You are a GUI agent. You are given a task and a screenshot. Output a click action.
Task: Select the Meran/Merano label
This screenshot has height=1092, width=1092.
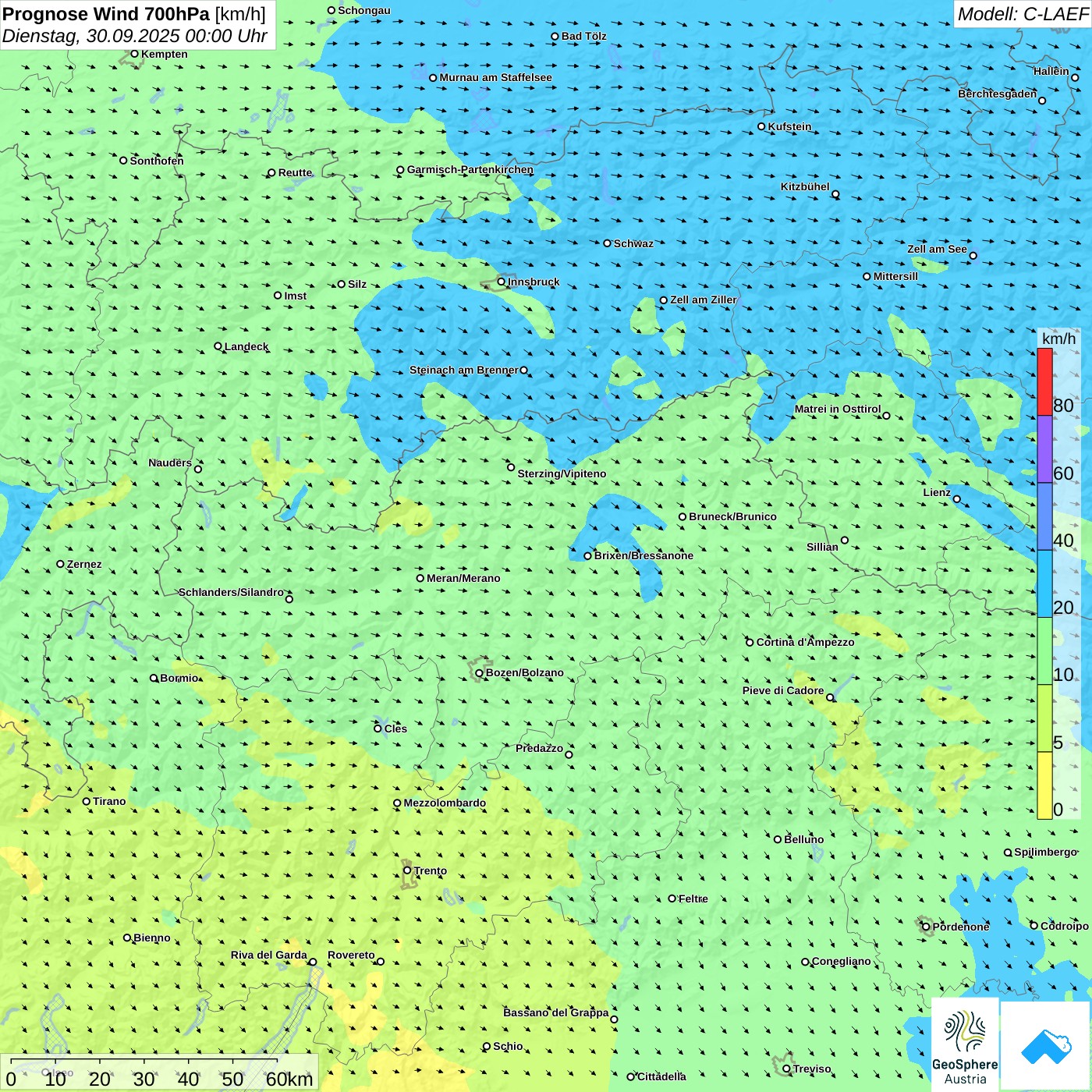(464, 578)
